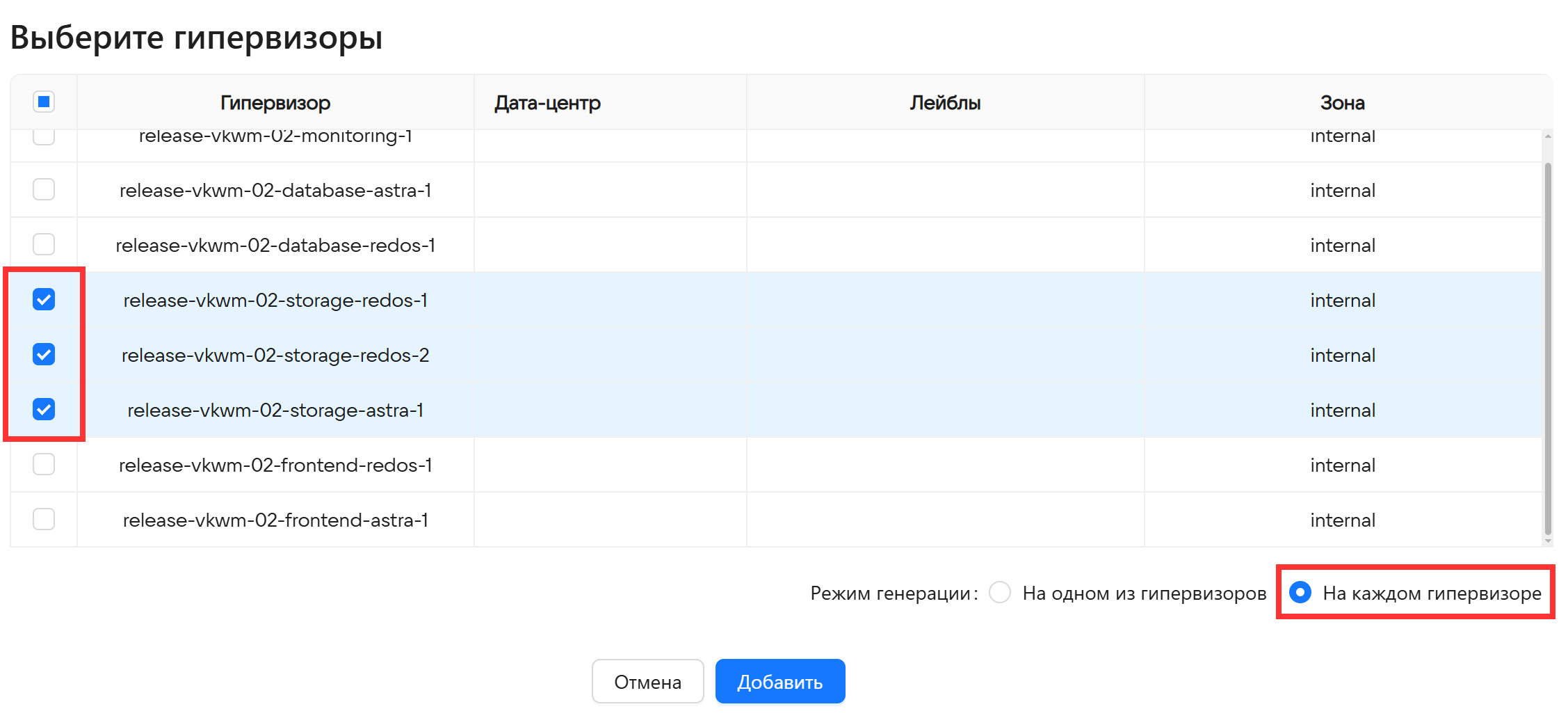The height and width of the screenshot is (725, 1568).
Task: Click 'internal' zone in frontend-redos-1 row
Action: click(x=1343, y=465)
